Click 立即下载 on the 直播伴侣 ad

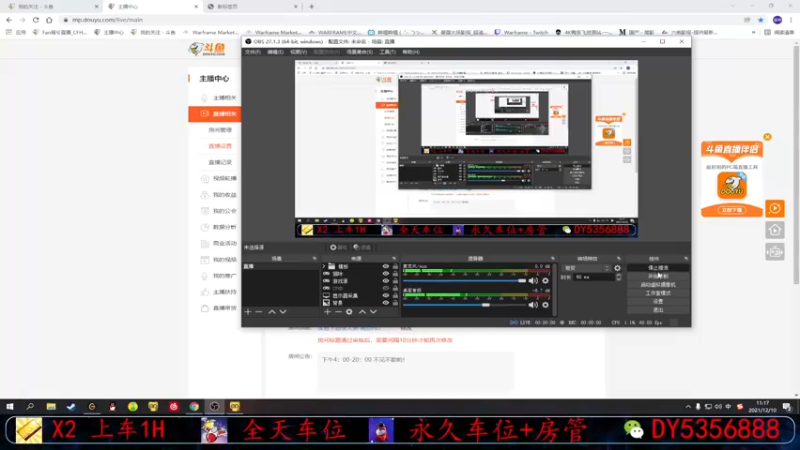pyautogui.click(x=732, y=210)
